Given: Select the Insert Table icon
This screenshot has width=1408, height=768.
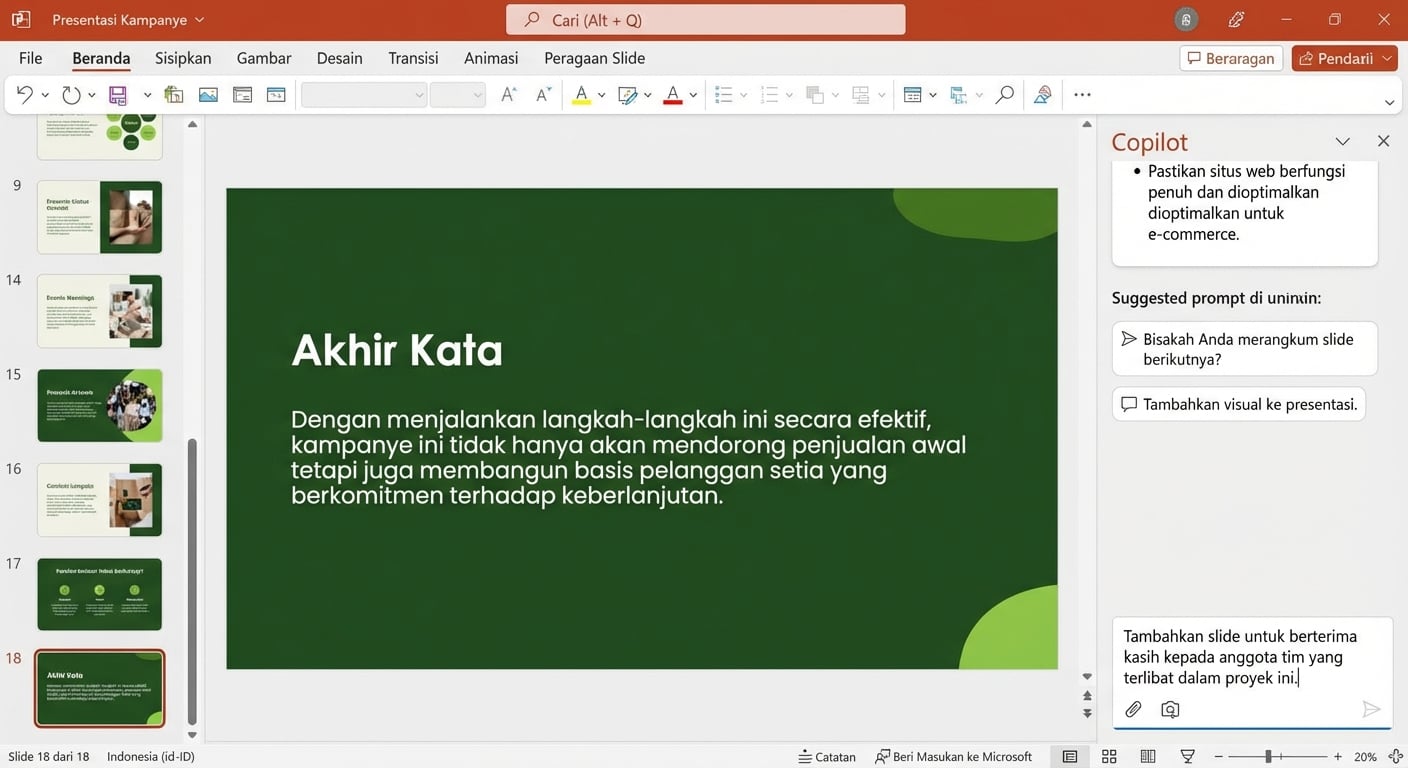Looking at the screenshot, I should 913,94.
